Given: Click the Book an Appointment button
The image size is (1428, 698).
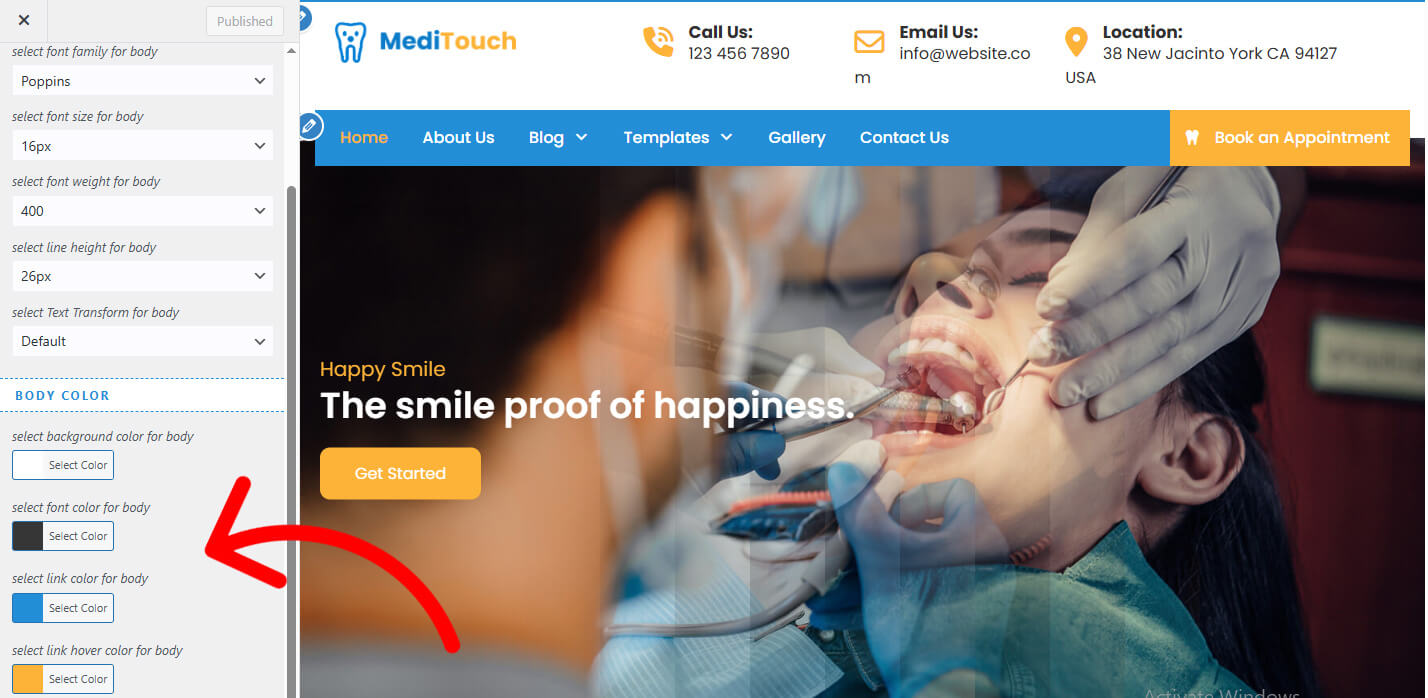Looking at the screenshot, I should tap(1289, 138).
